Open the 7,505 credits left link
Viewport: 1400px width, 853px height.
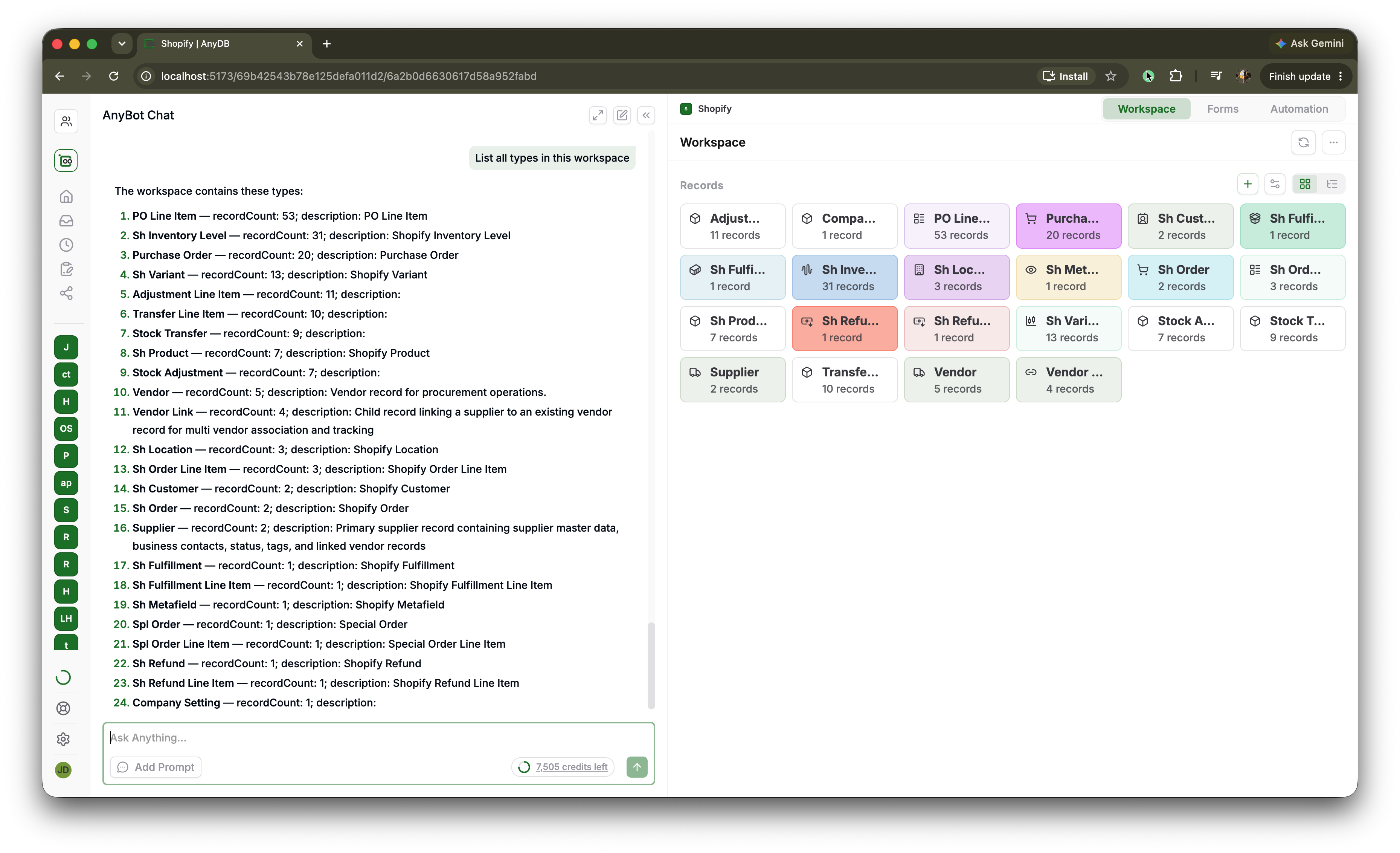[x=571, y=767]
